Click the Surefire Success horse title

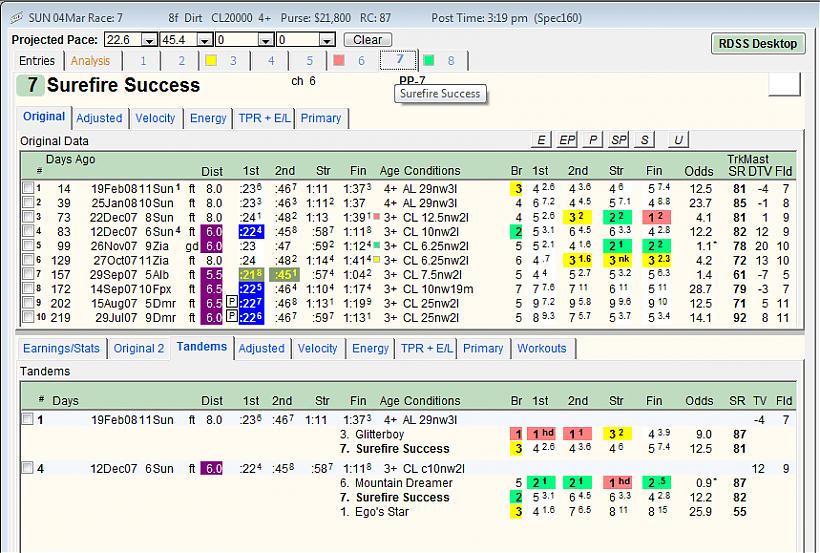click(123, 85)
